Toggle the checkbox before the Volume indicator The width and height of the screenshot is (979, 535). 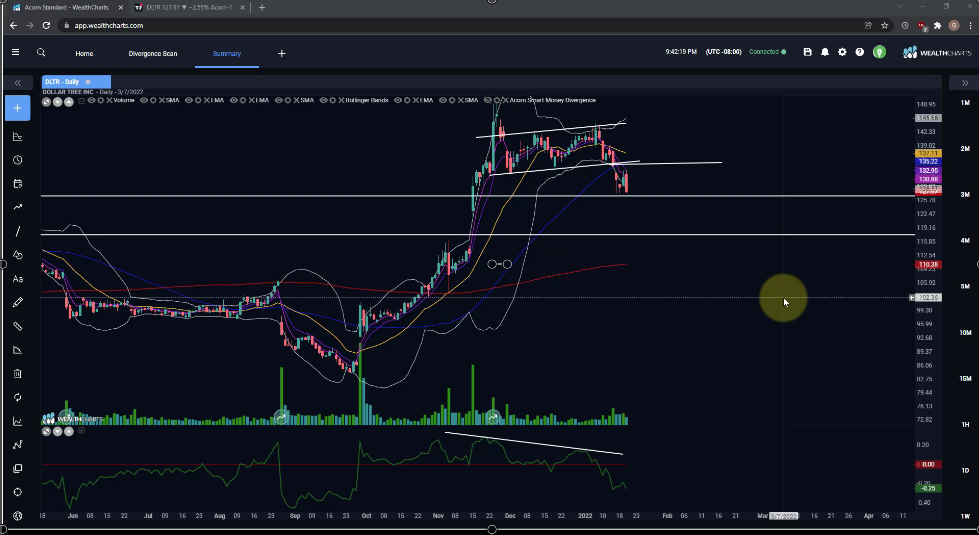tap(81, 101)
